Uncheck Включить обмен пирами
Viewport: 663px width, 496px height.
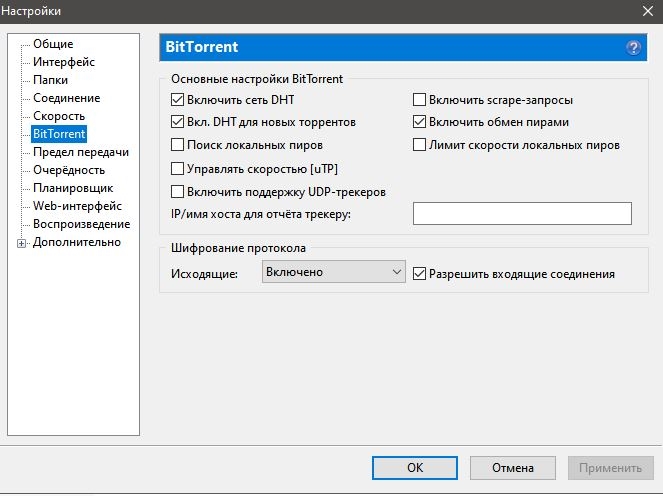tap(420, 122)
